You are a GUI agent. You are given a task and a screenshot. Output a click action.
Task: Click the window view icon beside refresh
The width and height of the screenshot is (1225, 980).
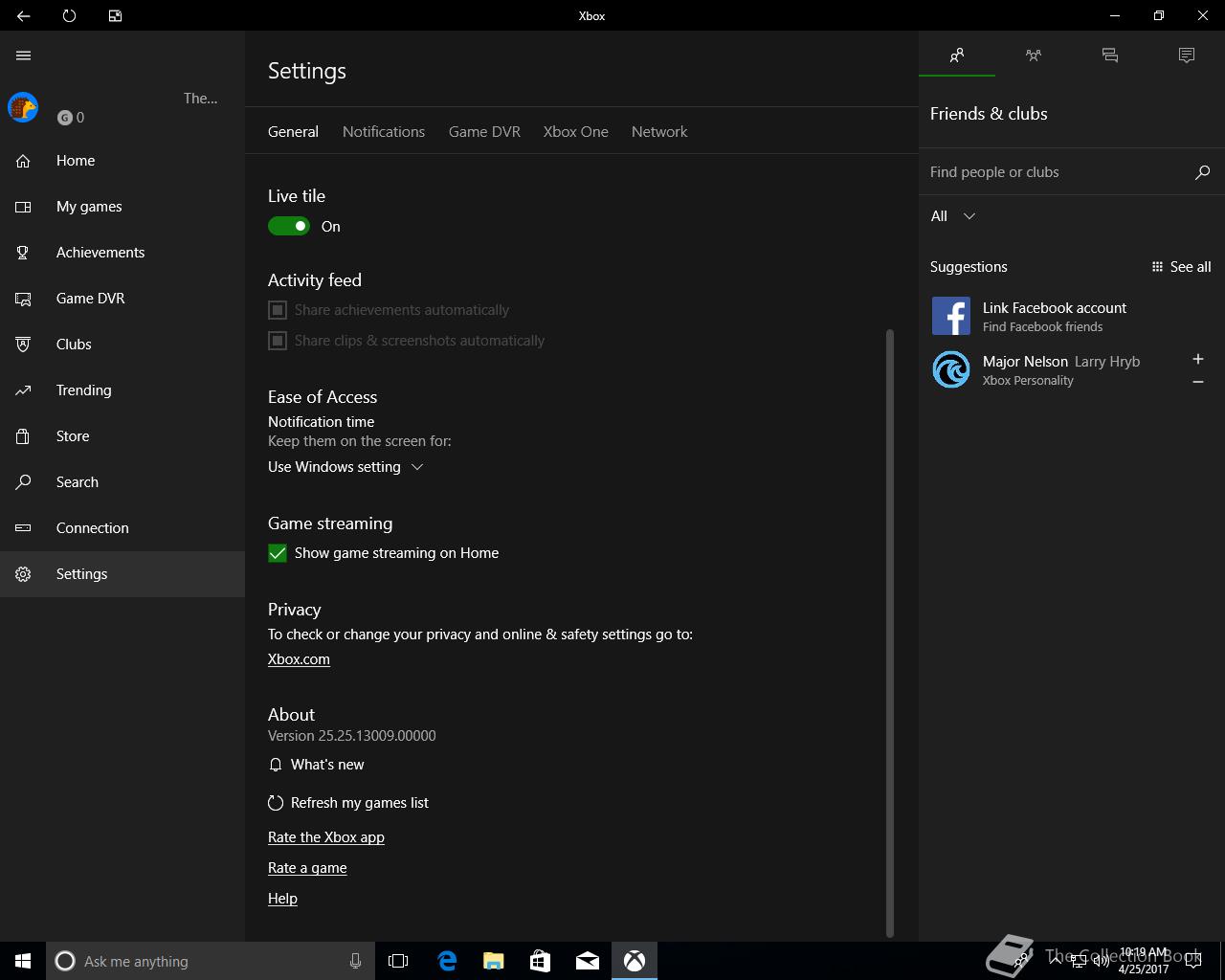tap(115, 15)
